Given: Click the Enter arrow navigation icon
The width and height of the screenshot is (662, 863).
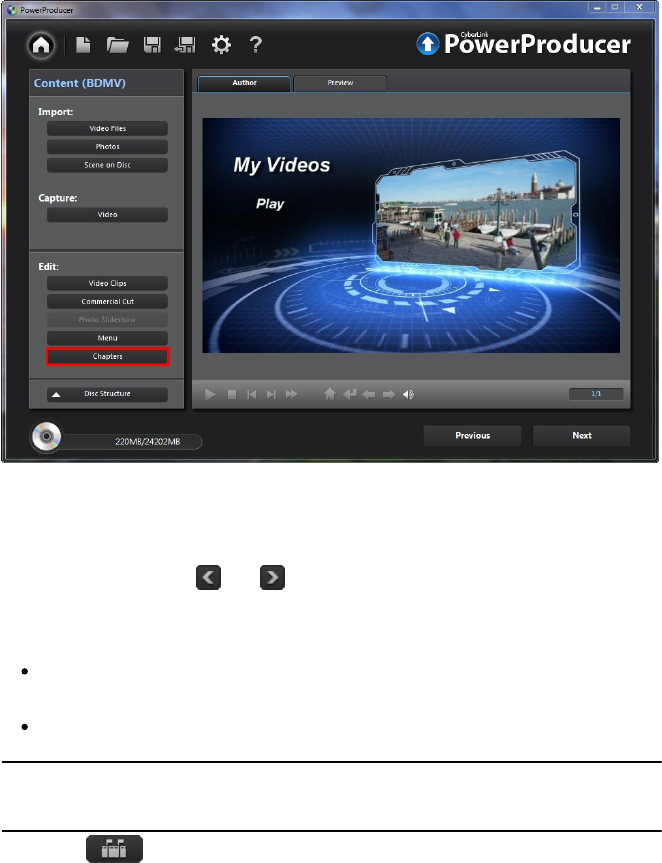Looking at the screenshot, I should coord(349,394).
